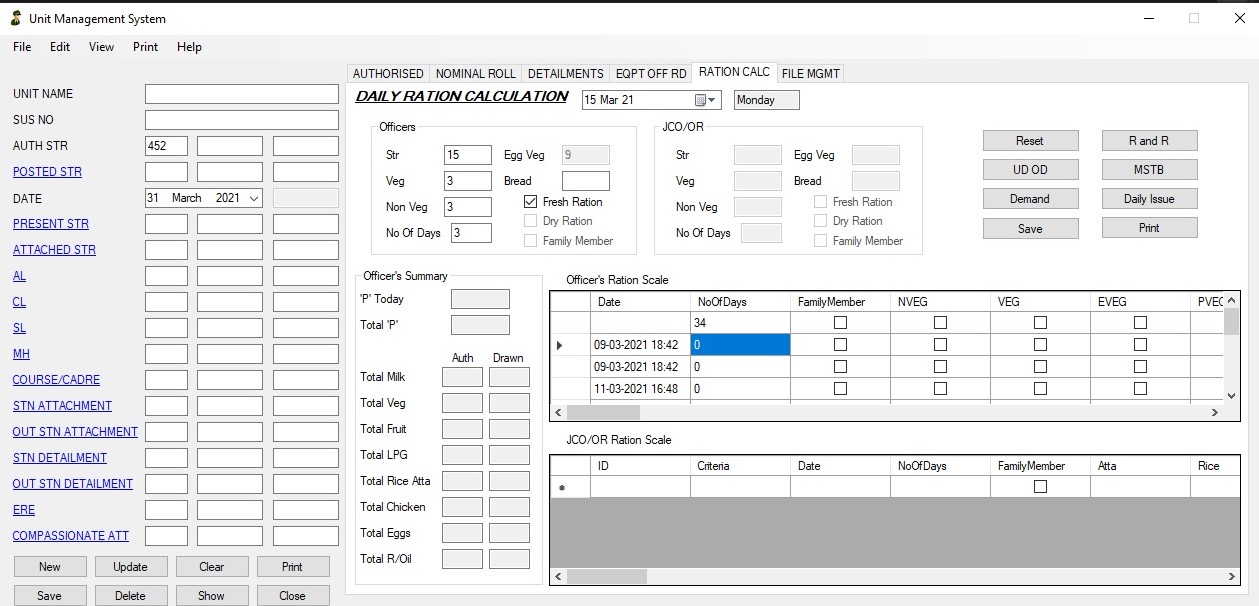Click the R and R button
1259x606 pixels.
1149,141
